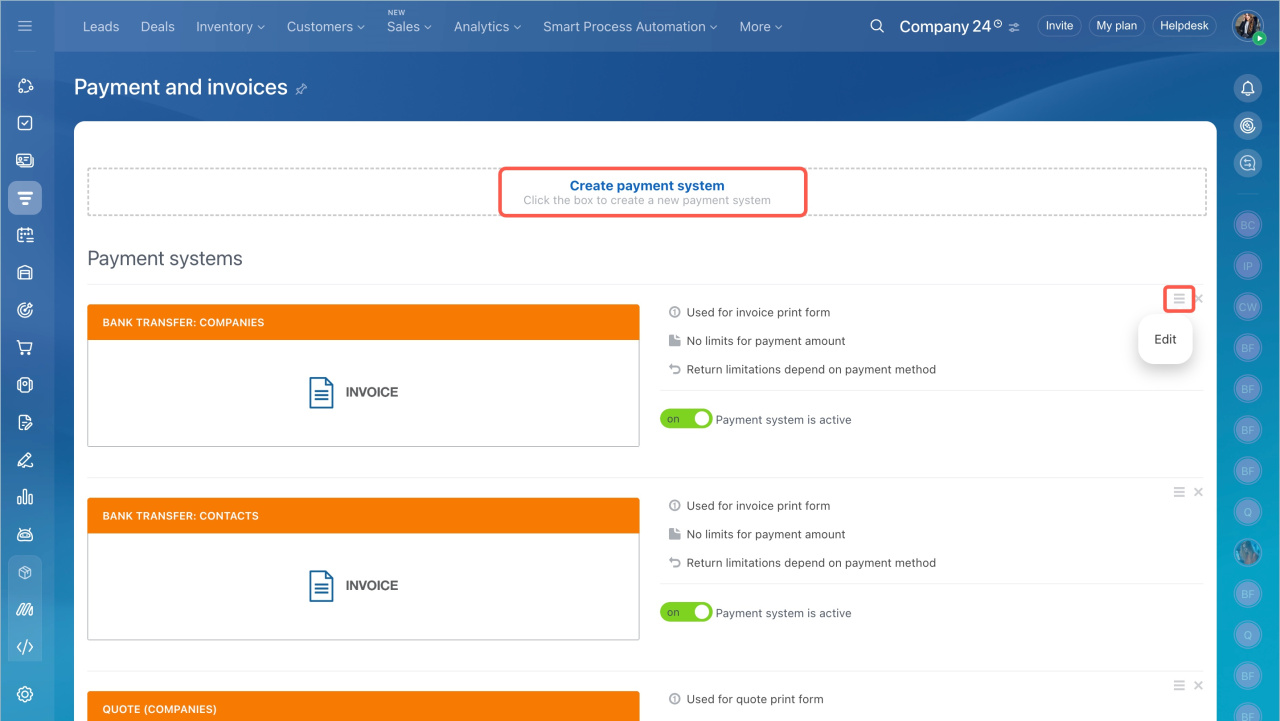
Task: Open the calendar icon in left sidebar
Action: pos(25,235)
